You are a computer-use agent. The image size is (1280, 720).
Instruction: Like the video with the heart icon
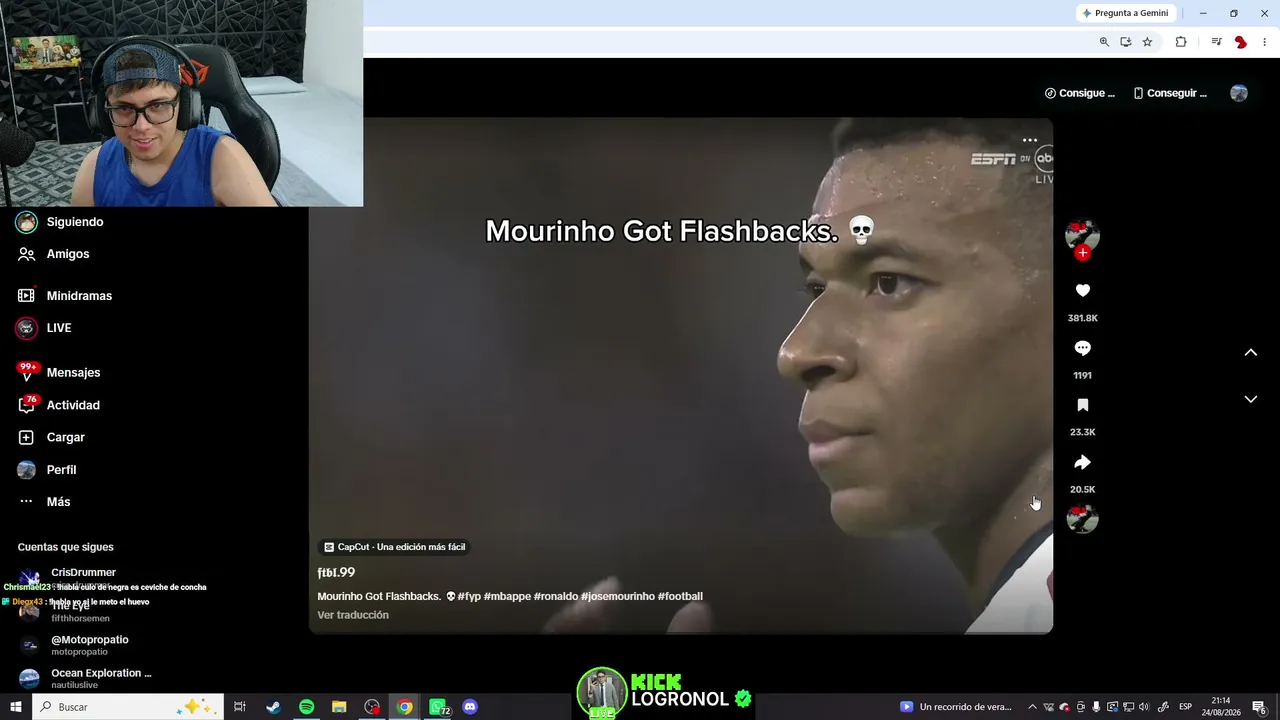coord(1082,290)
